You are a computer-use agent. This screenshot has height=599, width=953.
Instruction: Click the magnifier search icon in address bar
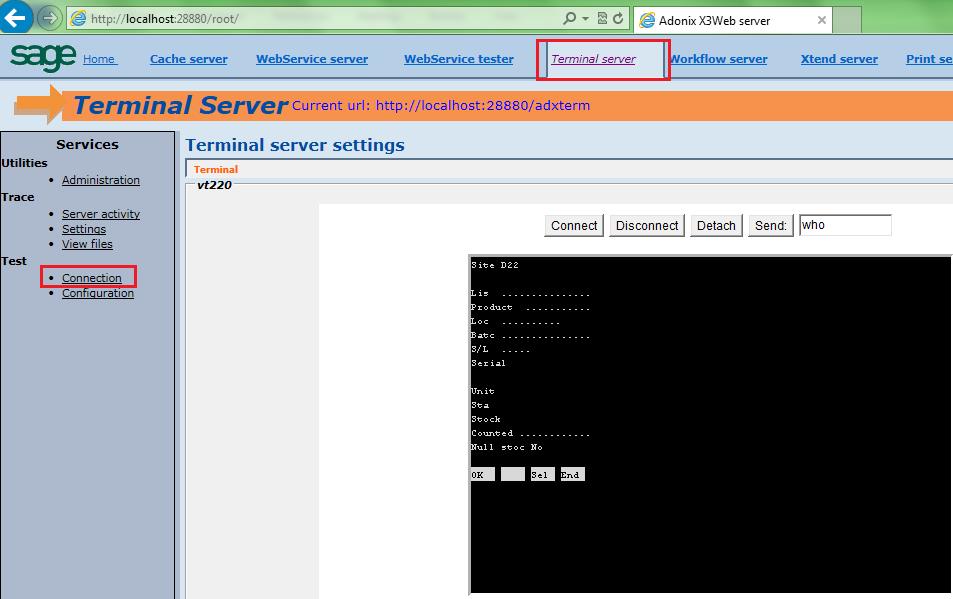point(569,18)
